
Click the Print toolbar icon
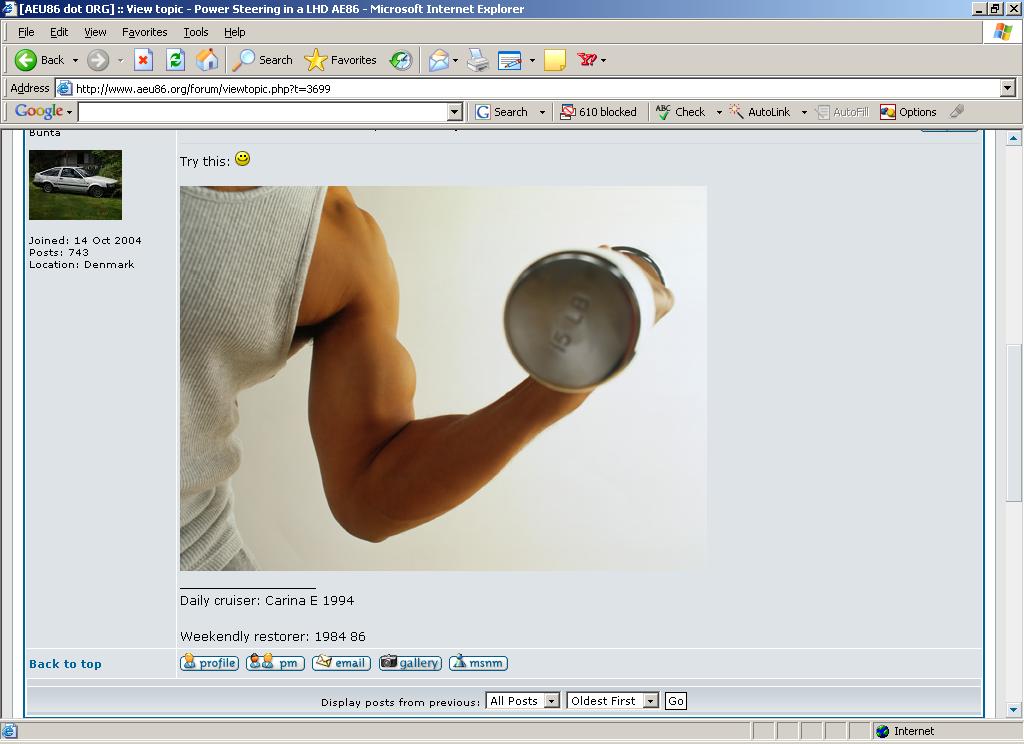tap(478, 60)
